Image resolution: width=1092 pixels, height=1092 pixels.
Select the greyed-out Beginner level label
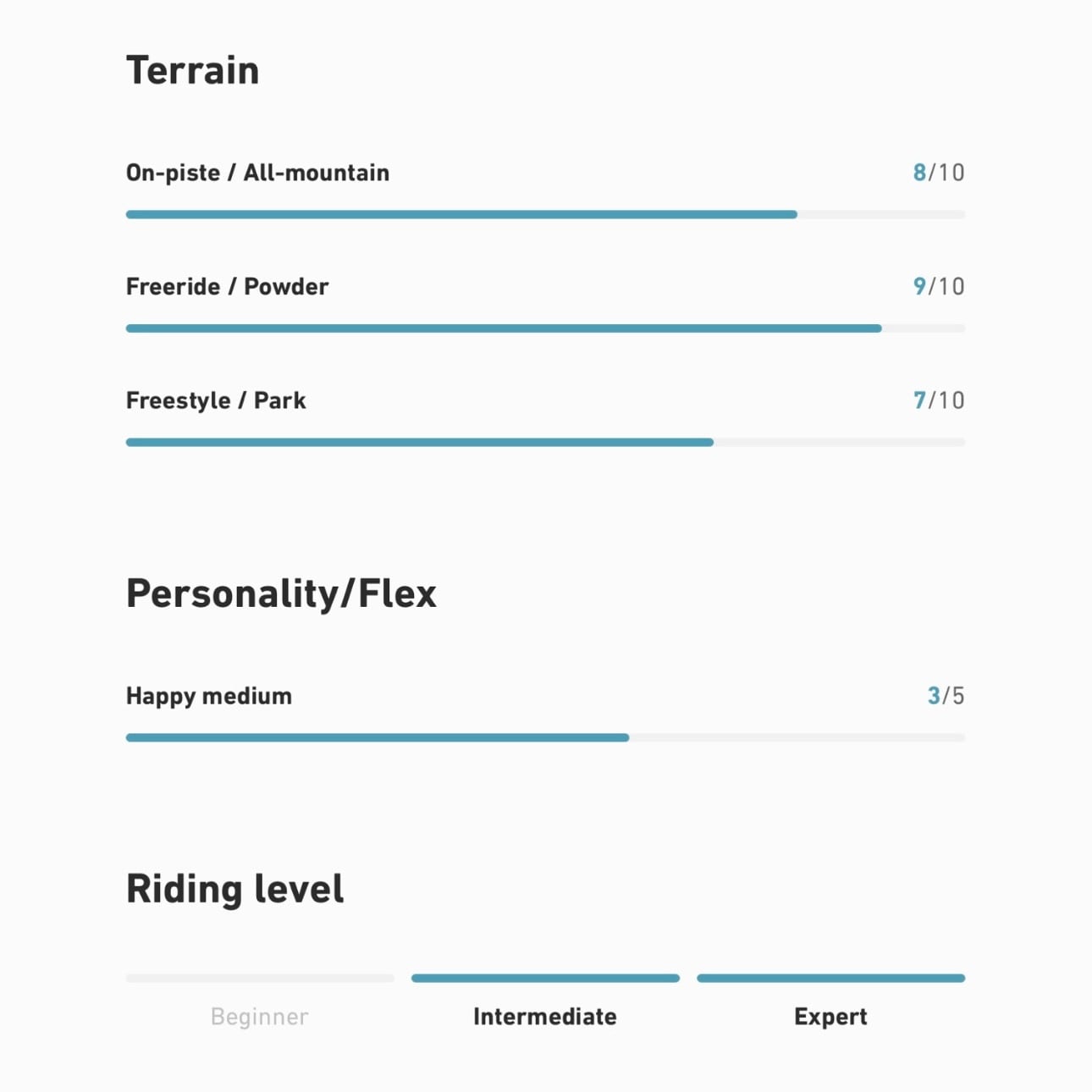point(259,1017)
